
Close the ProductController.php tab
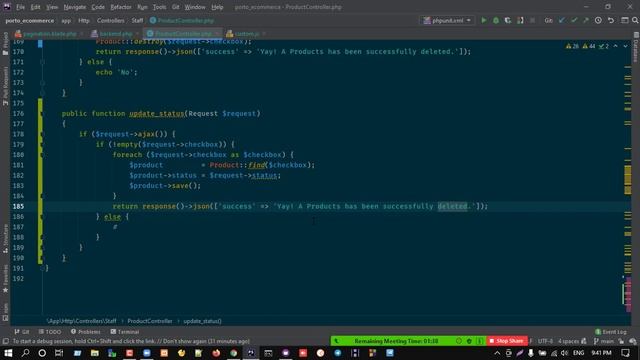coord(217,33)
